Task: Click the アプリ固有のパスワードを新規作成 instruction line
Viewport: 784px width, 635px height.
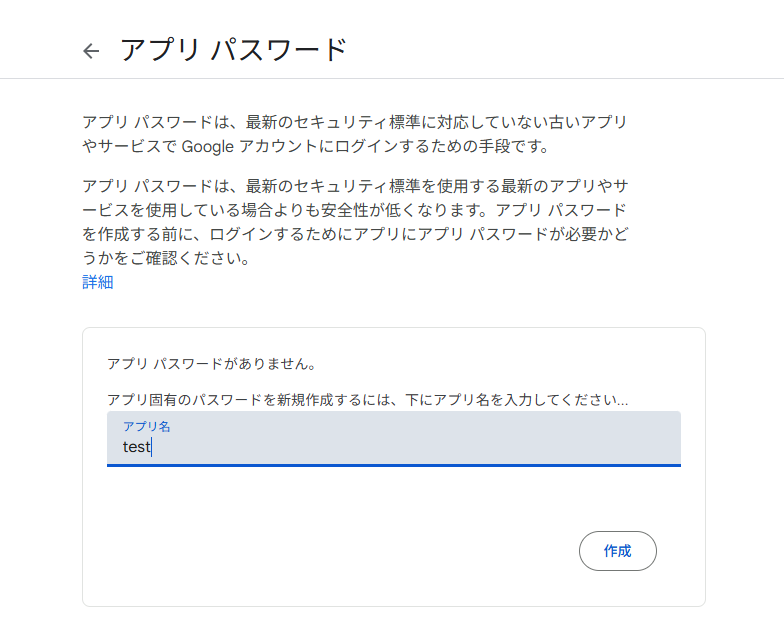Action: (x=367, y=400)
